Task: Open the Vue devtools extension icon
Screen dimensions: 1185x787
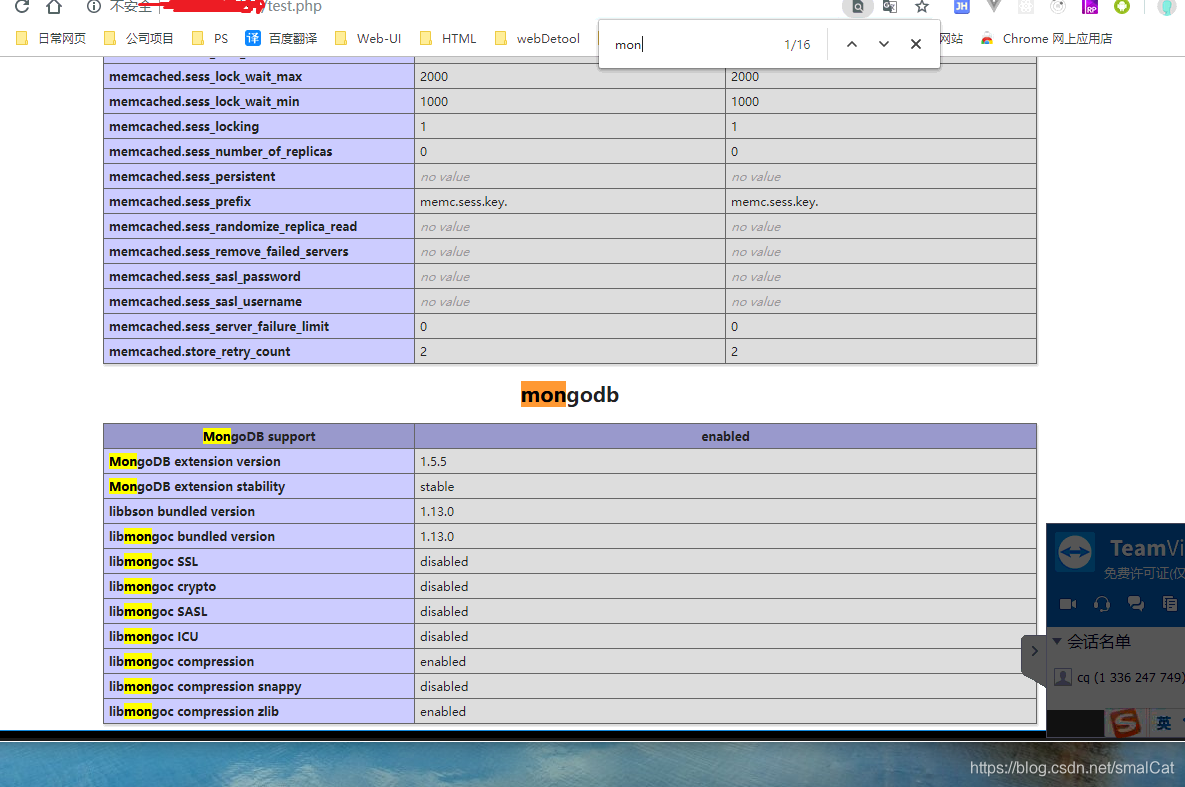Action: [994, 7]
